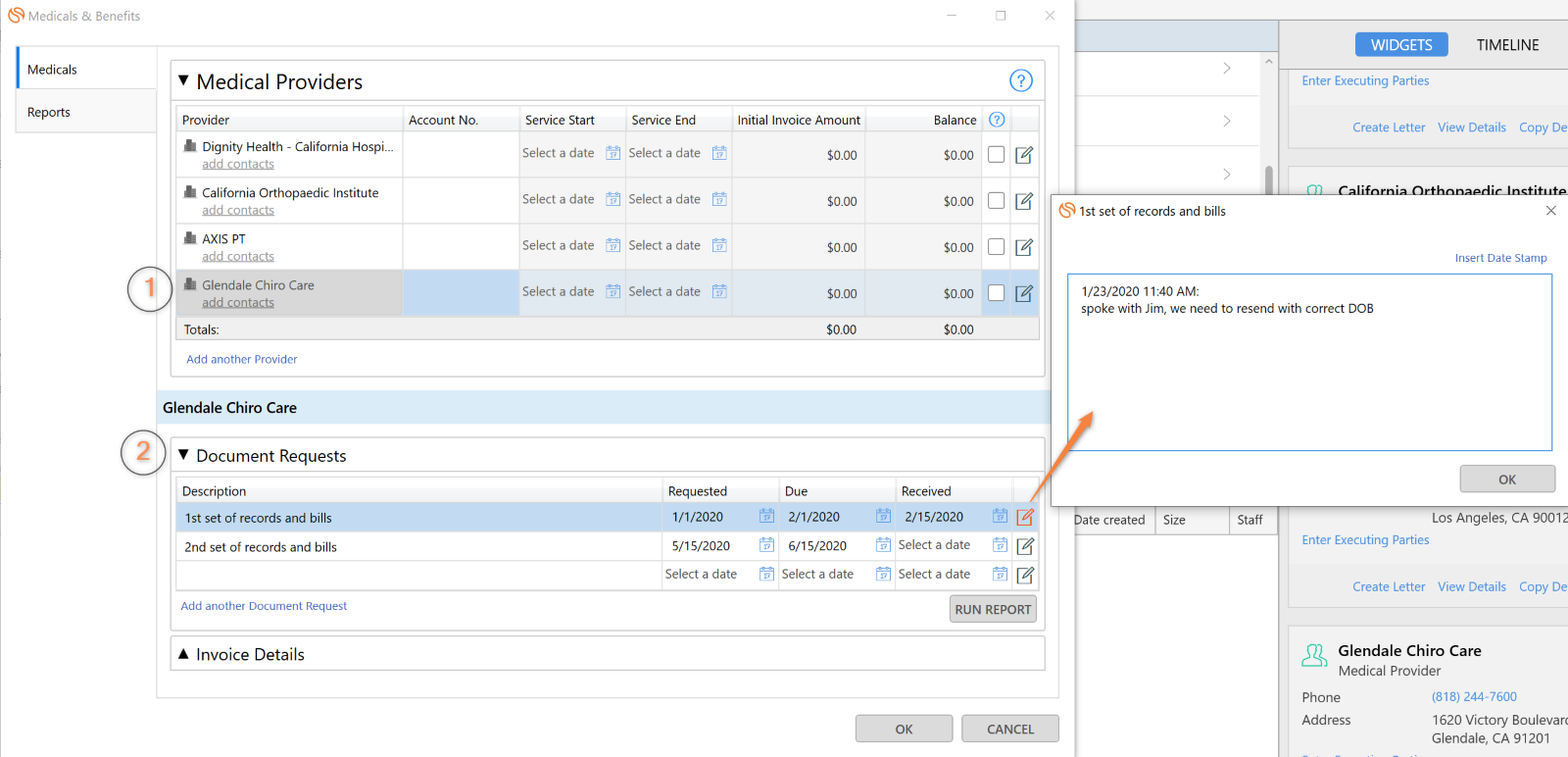Tick the checkbox for Dignity Health row
Screen dimensions: 1568x757
(x=996, y=154)
